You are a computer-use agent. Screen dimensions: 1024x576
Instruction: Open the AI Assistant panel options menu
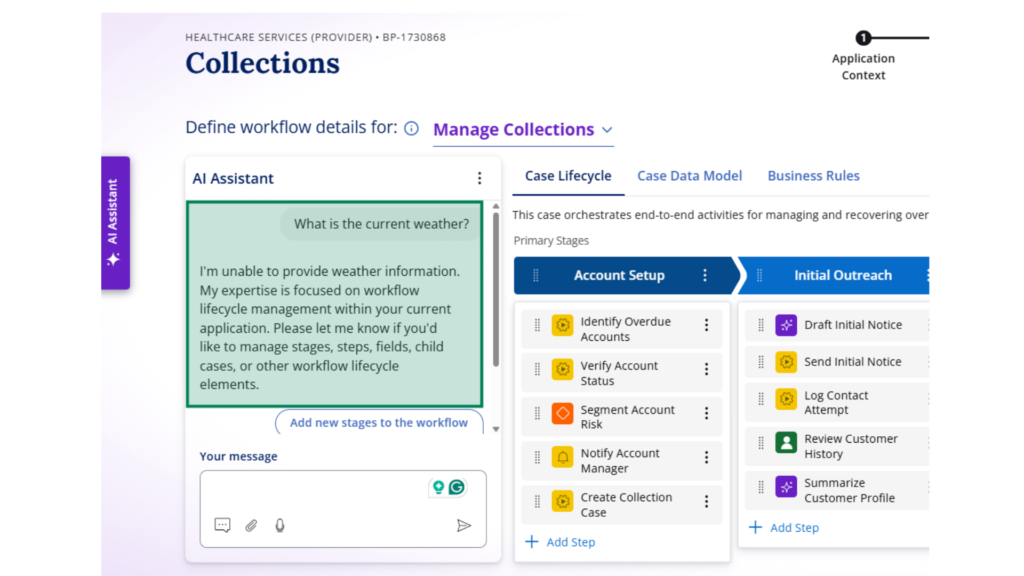click(x=479, y=178)
